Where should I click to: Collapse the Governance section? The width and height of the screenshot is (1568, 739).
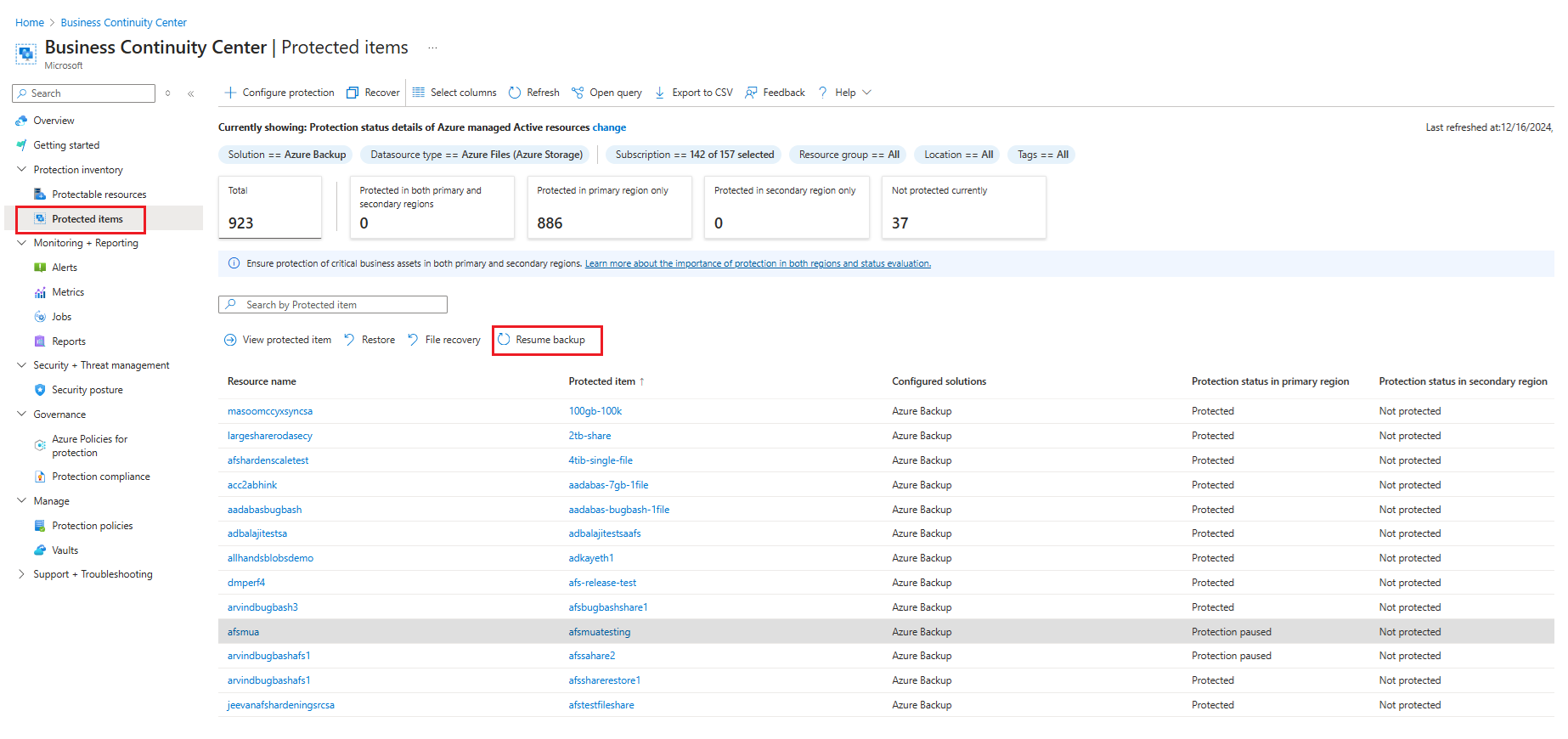(21, 415)
